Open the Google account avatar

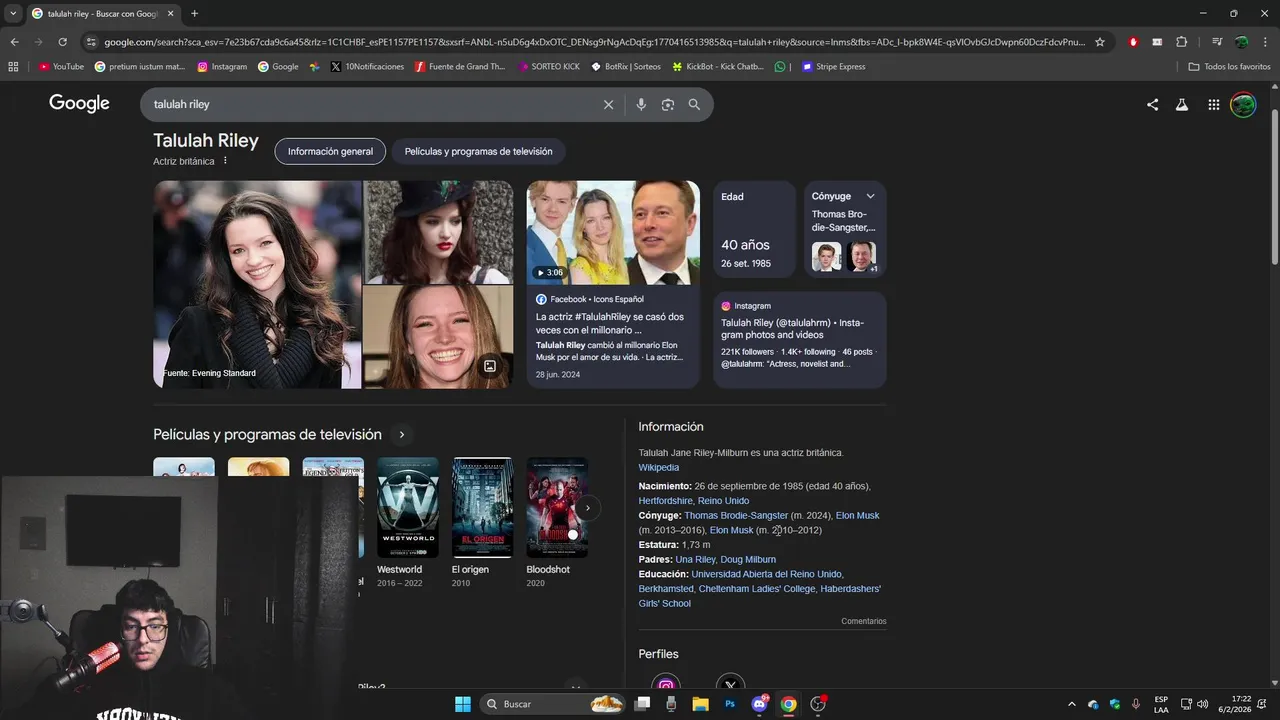click(1243, 105)
